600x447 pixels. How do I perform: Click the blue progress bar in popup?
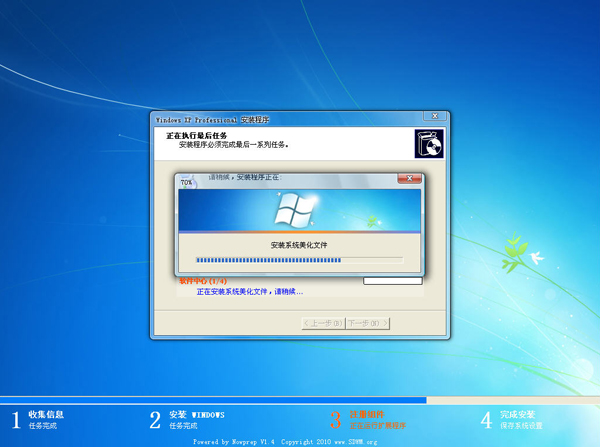pyautogui.click(x=300, y=260)
